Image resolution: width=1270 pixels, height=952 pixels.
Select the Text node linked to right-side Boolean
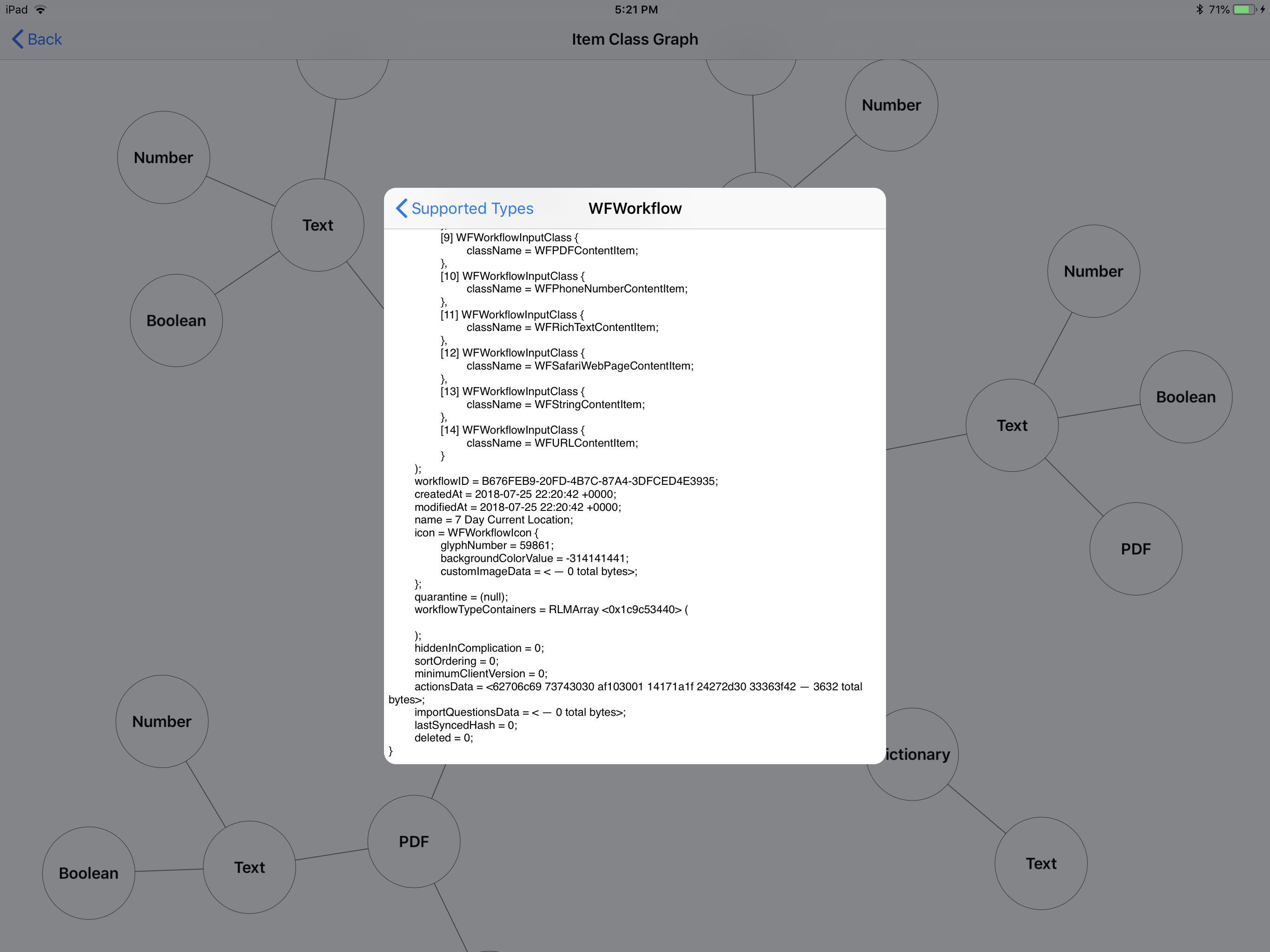tap(1012, 425)
